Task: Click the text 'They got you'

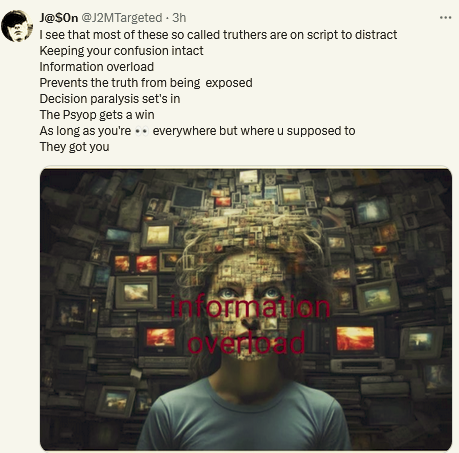Action: tap(74, 147)
